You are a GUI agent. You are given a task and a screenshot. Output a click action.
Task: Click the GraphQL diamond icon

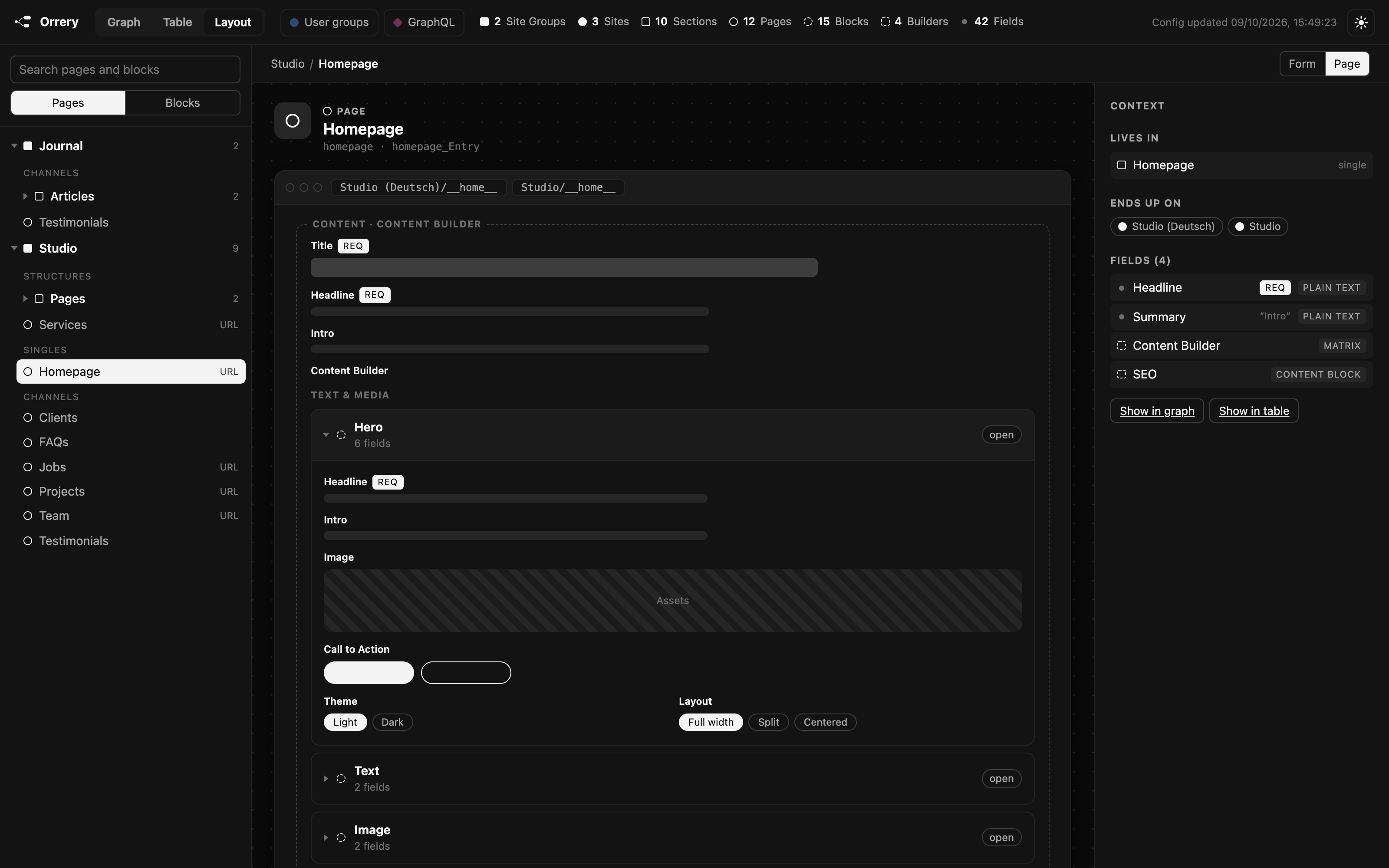(397, 23)
